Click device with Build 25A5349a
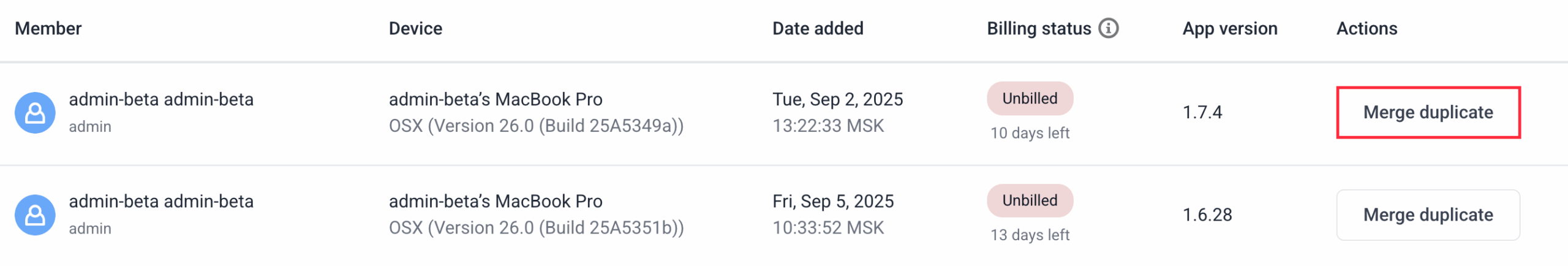The image size is (1568, 266). click(x=536, y=112)
